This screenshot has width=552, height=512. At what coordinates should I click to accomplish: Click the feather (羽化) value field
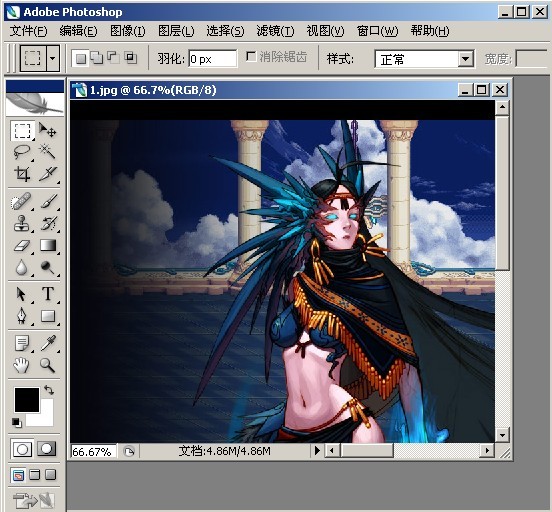tap(213, 58)
